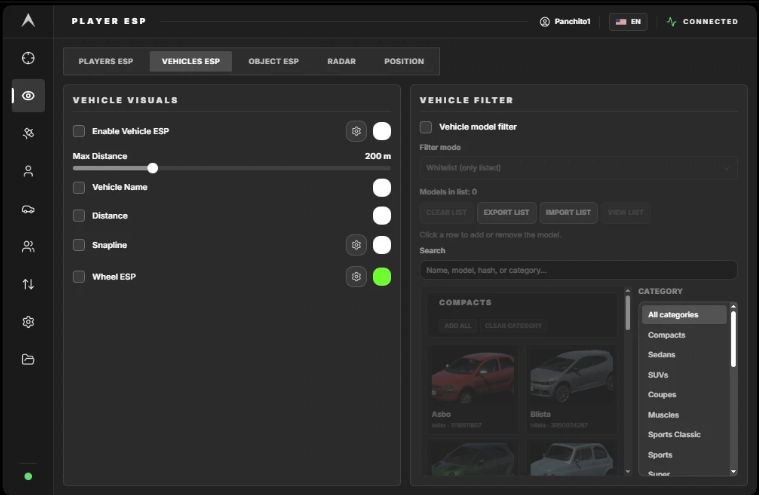Click the category list scroll up arrow
Image resolution: width=759 pixels, height=495 pixels.
[x=733, y=306]
